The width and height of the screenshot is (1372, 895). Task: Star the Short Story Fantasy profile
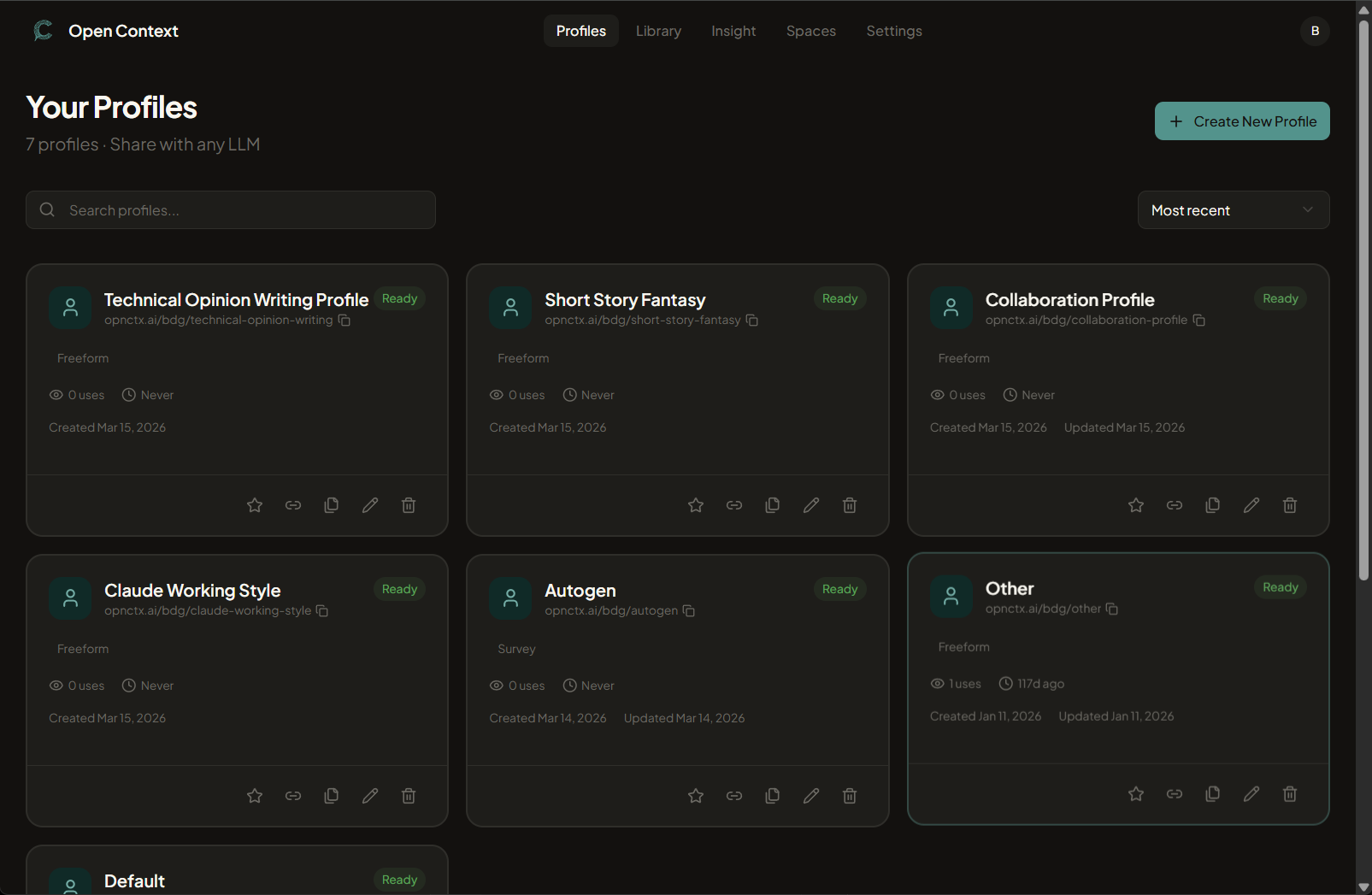point(696,505)
